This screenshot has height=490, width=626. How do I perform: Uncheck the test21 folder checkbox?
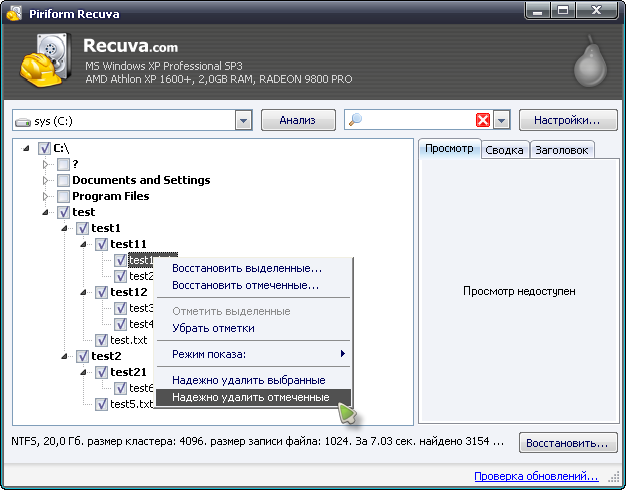[x=101, y=372]
